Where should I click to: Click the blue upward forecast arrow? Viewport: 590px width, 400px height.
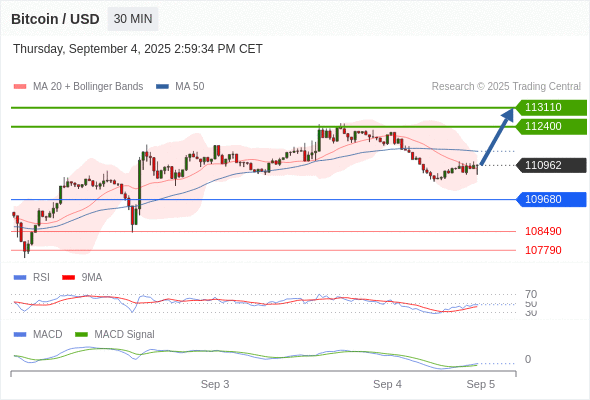point(497,136)
